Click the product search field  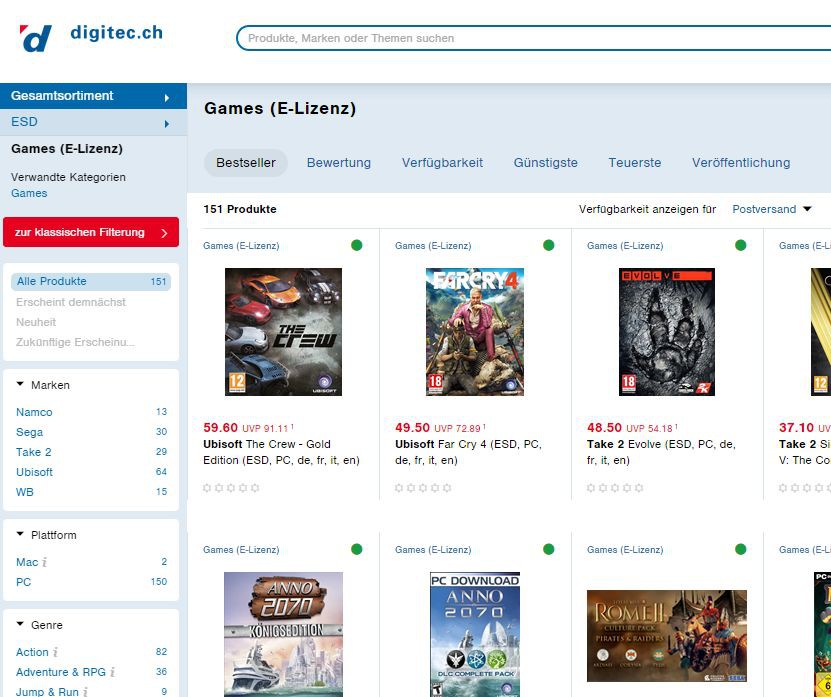(x=534, y=38)
